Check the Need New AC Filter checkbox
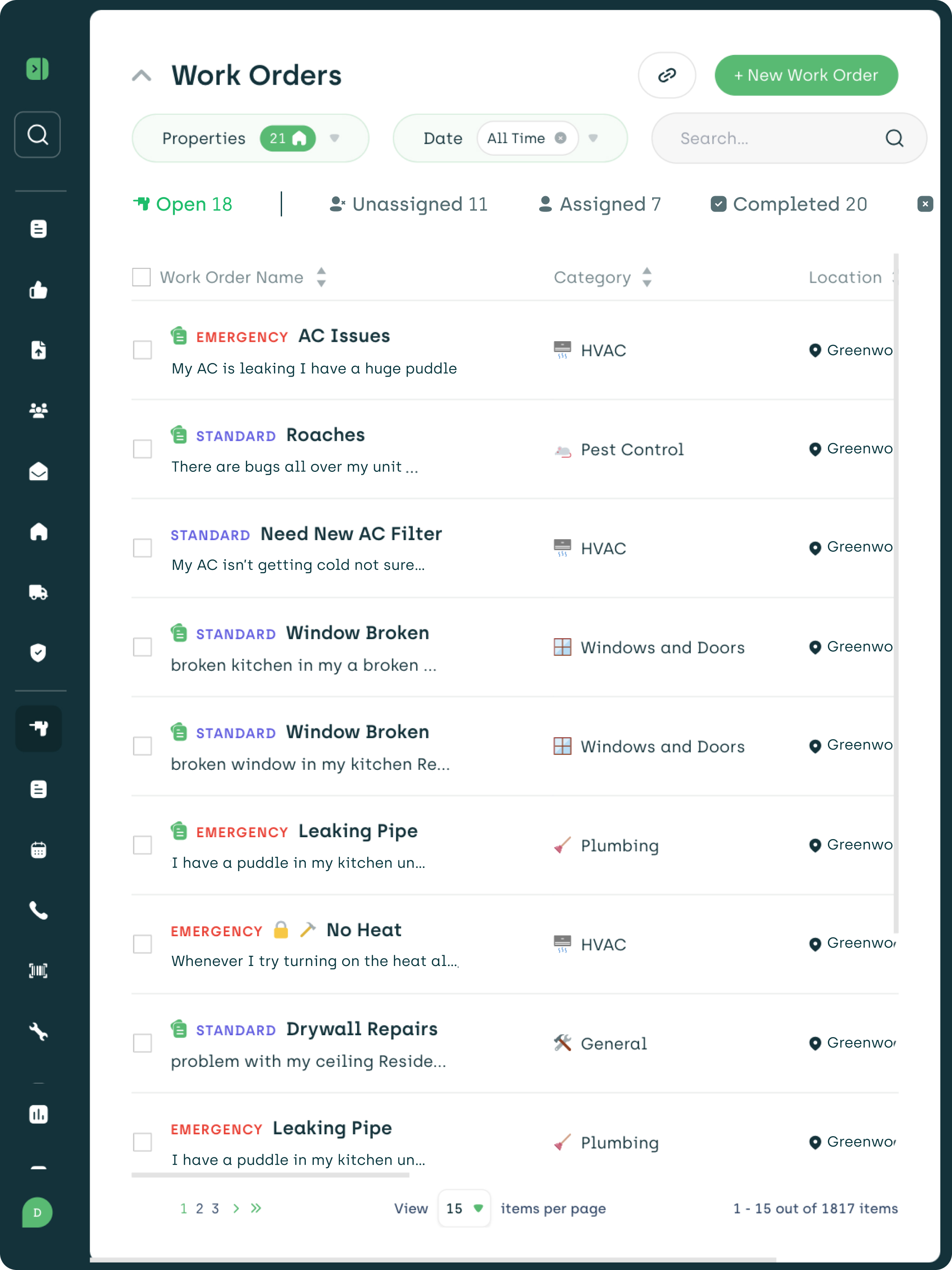This screenshot has height=1270, width=952. 142,548
